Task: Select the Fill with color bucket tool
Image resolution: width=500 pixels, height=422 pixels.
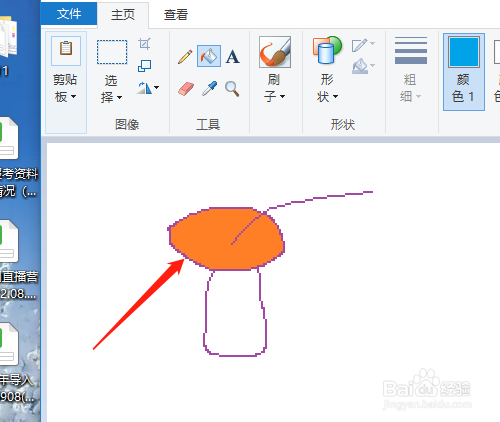Action: (x=209, y=56)
